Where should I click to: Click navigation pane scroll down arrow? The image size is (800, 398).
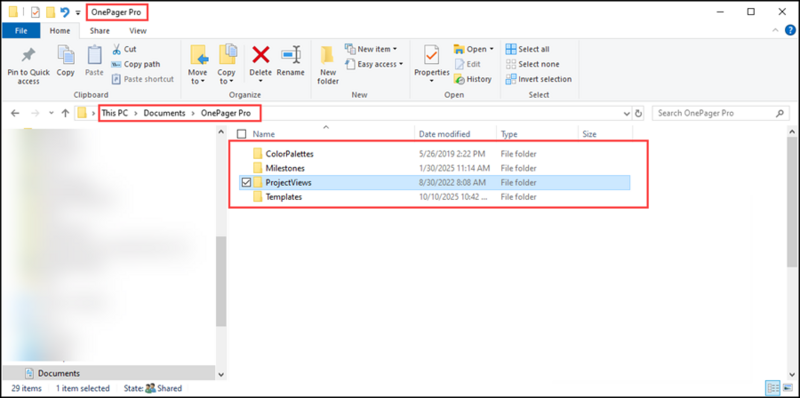tap(221, 375)
